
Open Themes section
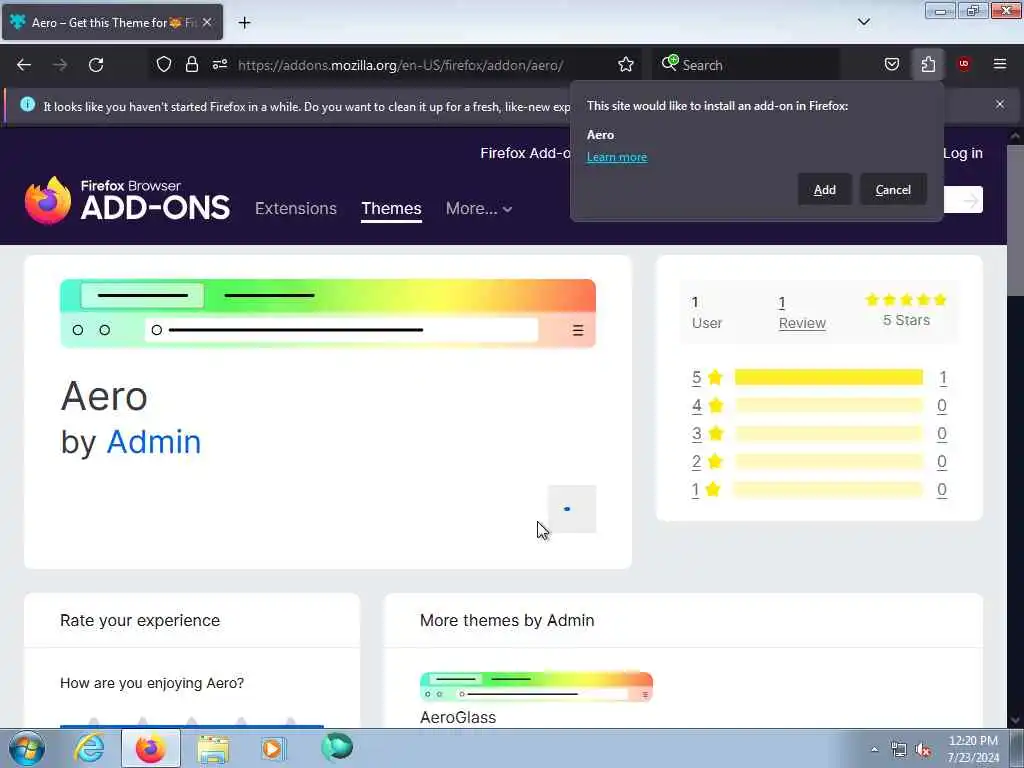click(x=391, y=208)
